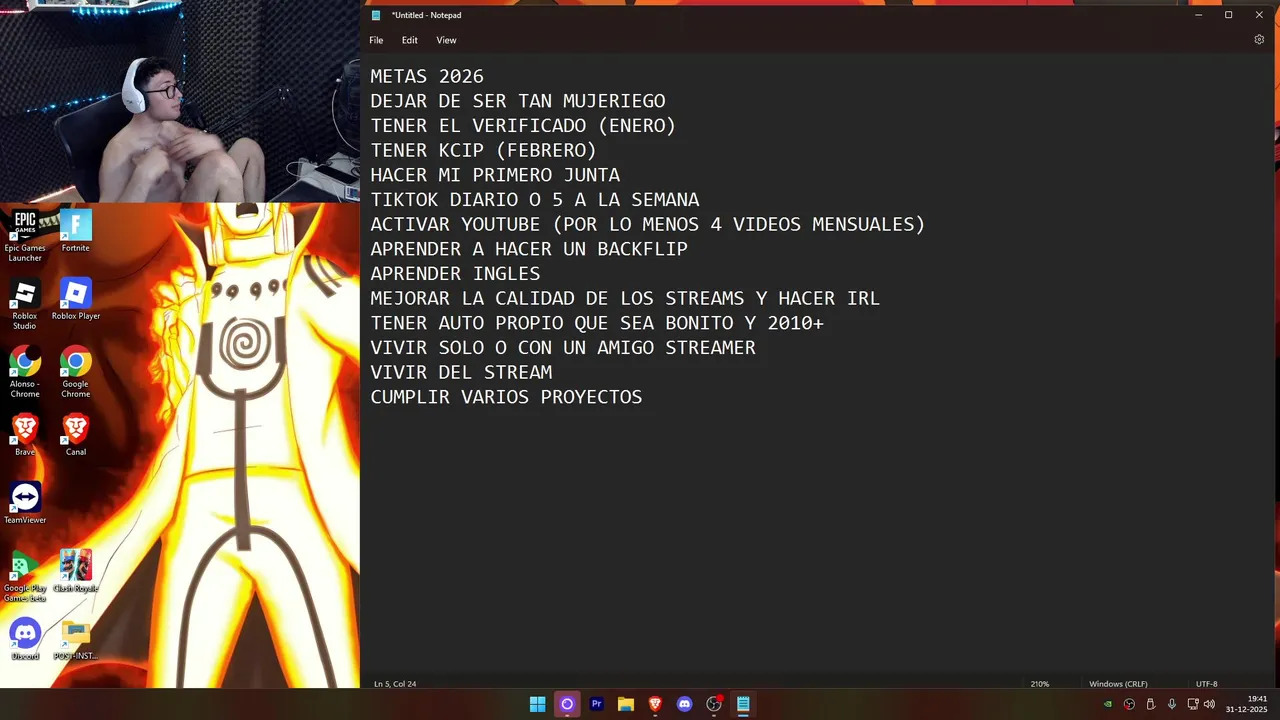The height and width of the screenshot is (720, 1280).
Task: Click the line "DEJAR DE SER TAN MUJERIEGO"
Action: (518, 101)
